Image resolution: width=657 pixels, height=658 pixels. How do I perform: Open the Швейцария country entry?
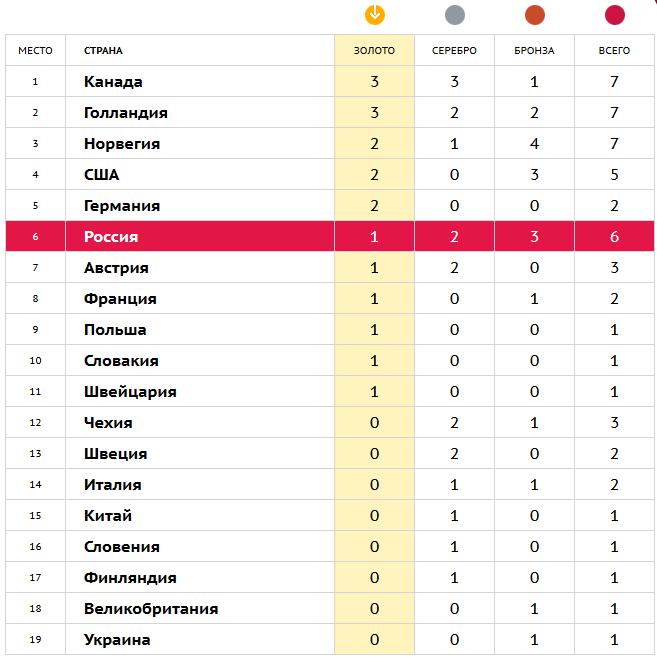tap(130, 392)
